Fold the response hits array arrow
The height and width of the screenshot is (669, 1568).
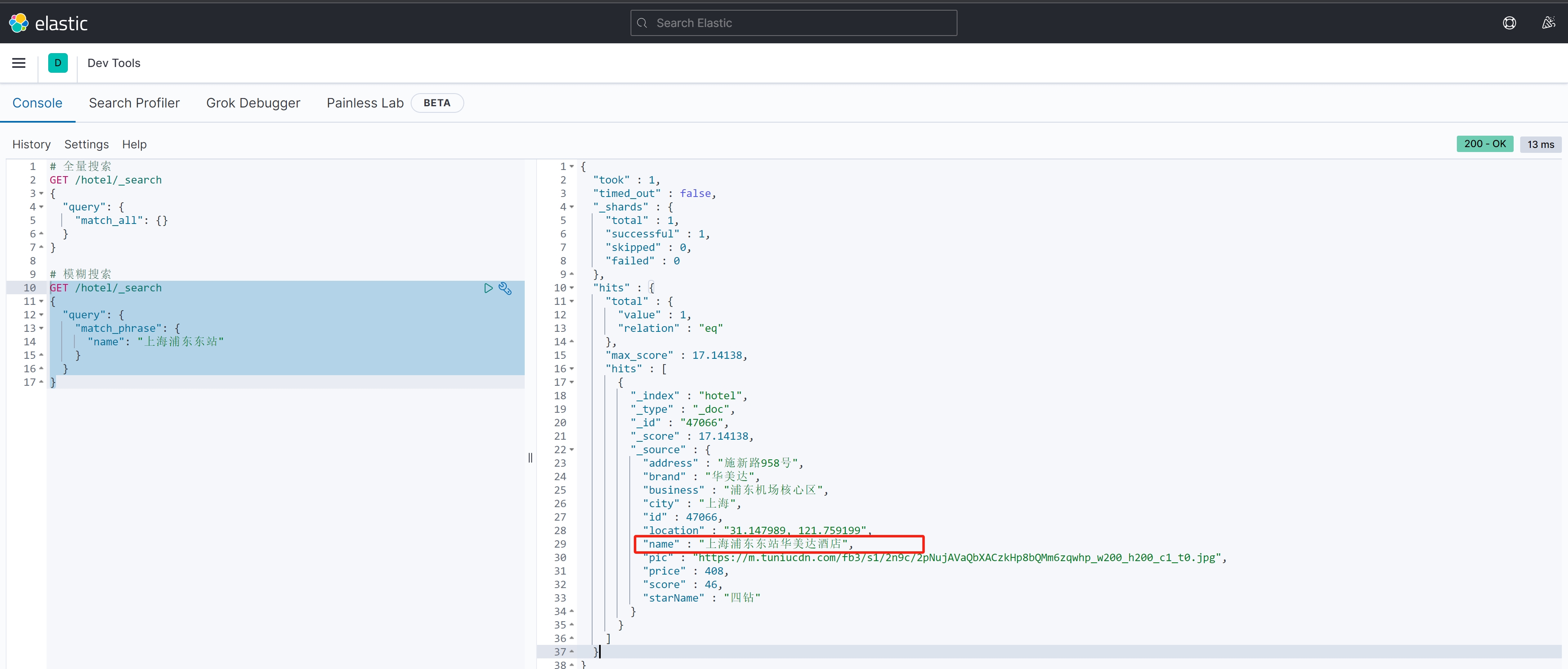572,369
